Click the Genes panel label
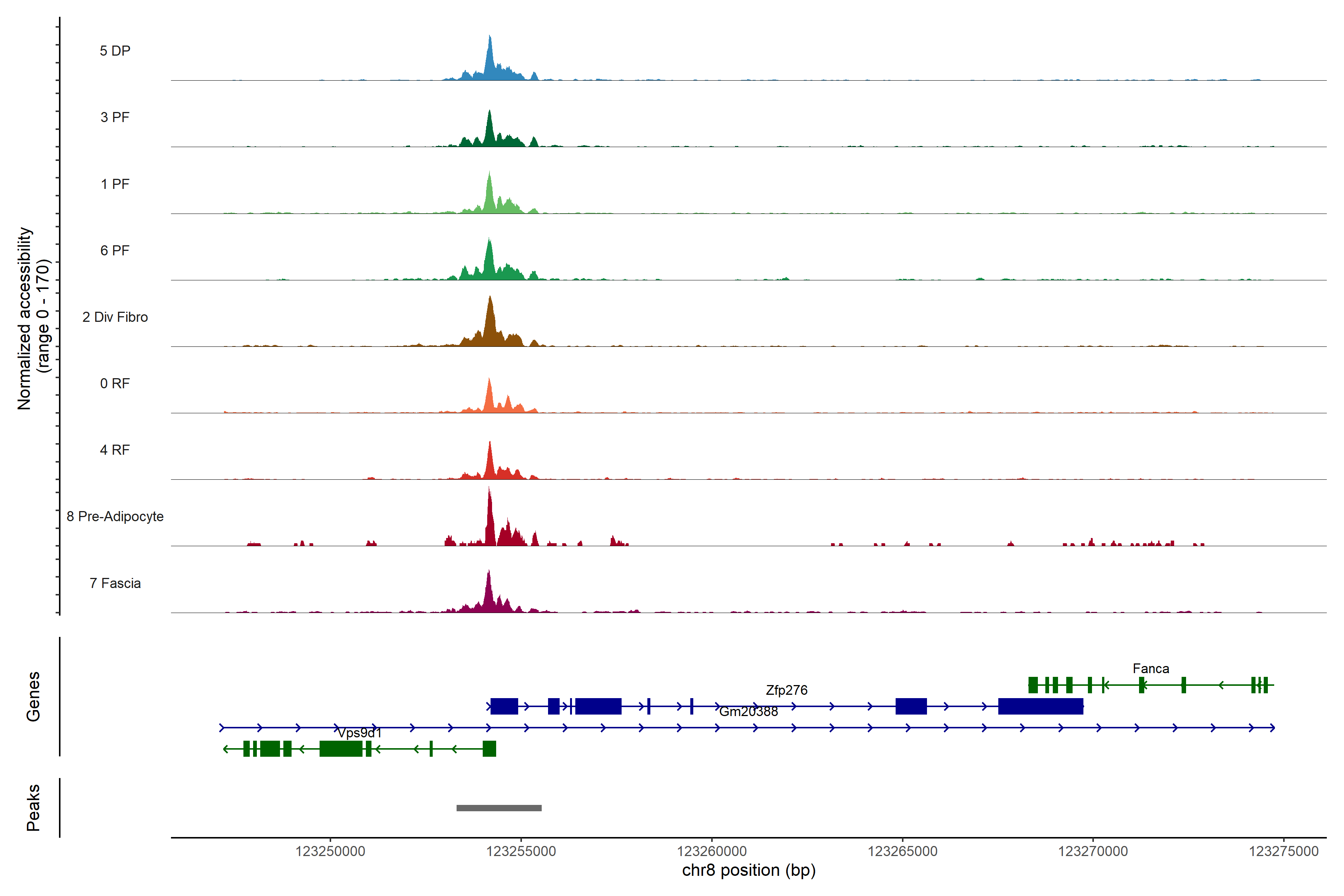 tap(33, 697)
